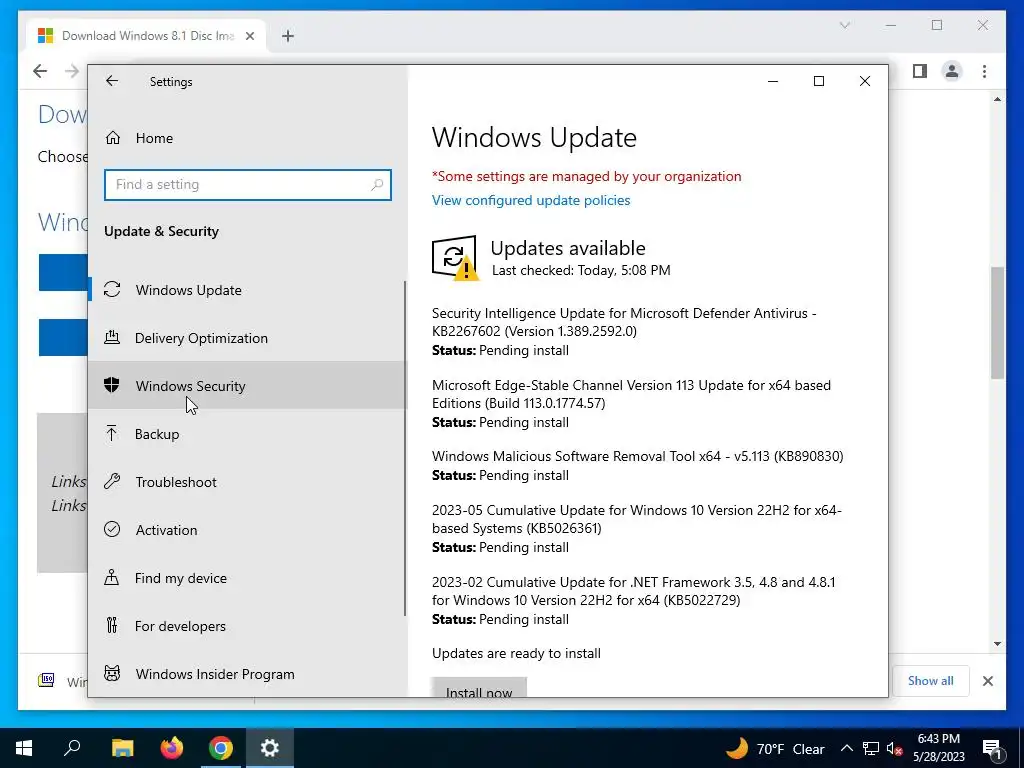
Task: Close the Download Windows 8.1 Disc Image tab
Action: [249, 36]
